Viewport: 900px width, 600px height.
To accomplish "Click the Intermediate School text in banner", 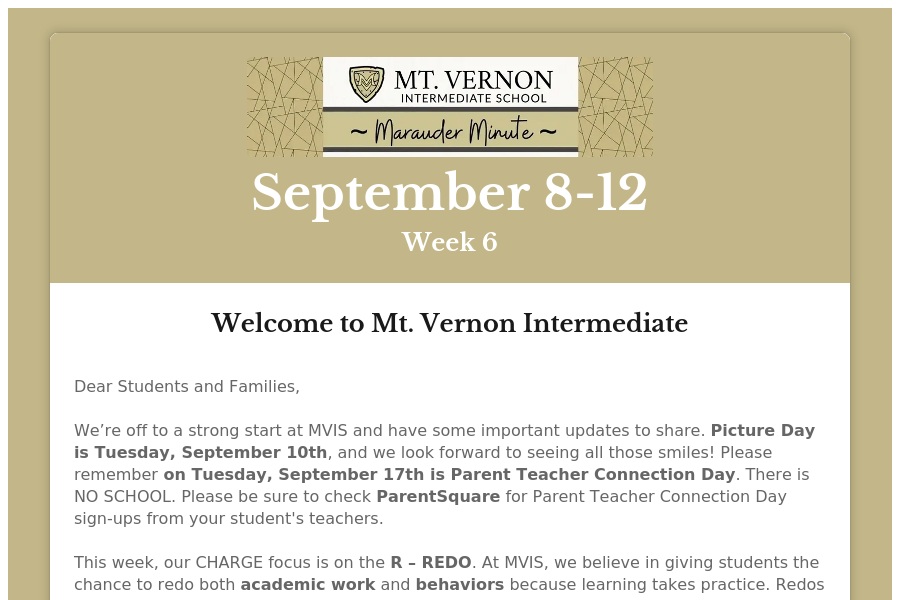I will point(473,98).
